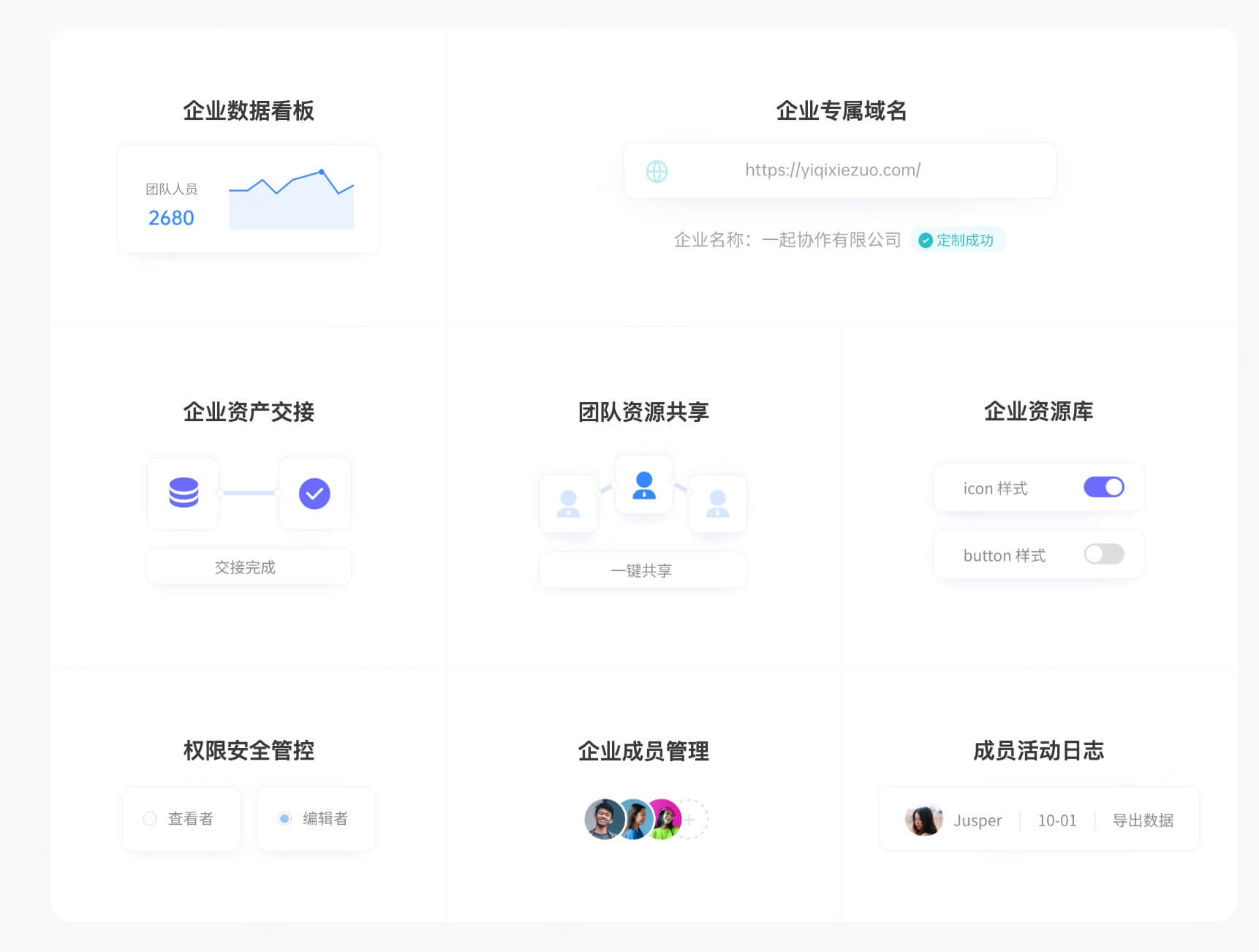Click the 10-01 date in log

coord(1057,820)
